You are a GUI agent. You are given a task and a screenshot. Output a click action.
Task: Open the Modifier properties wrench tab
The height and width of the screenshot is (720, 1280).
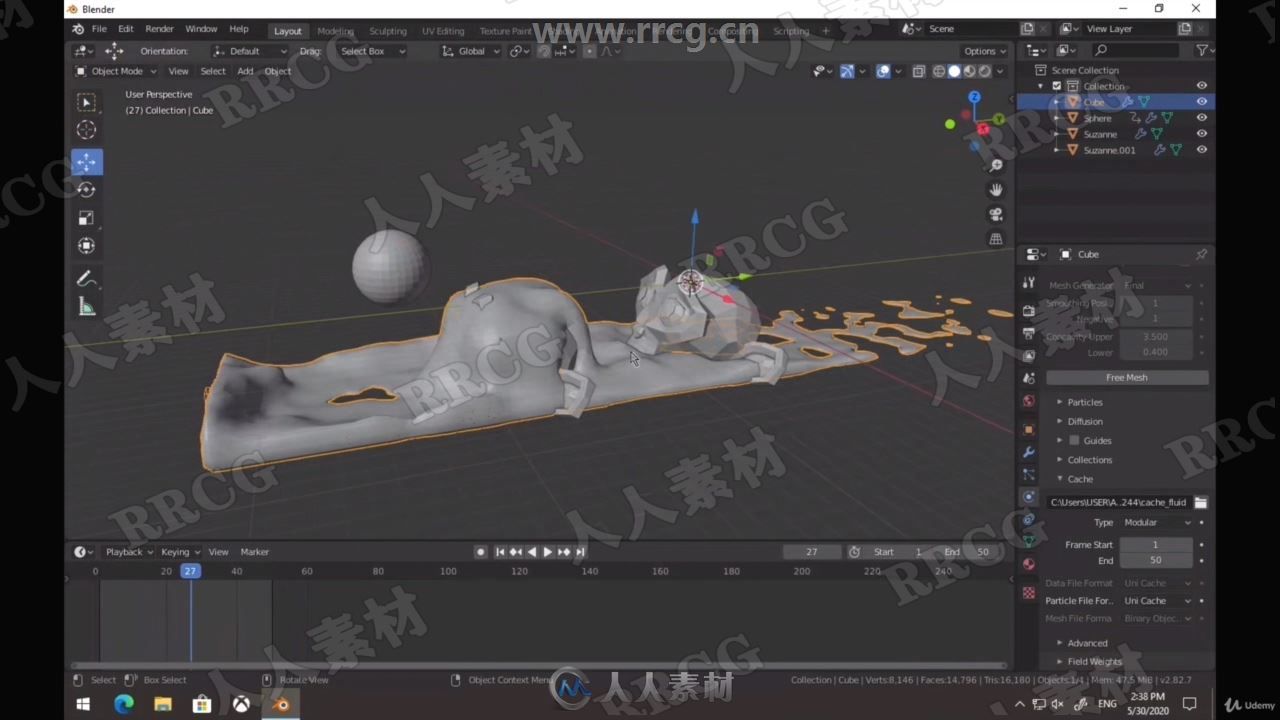pos(1029,452)
